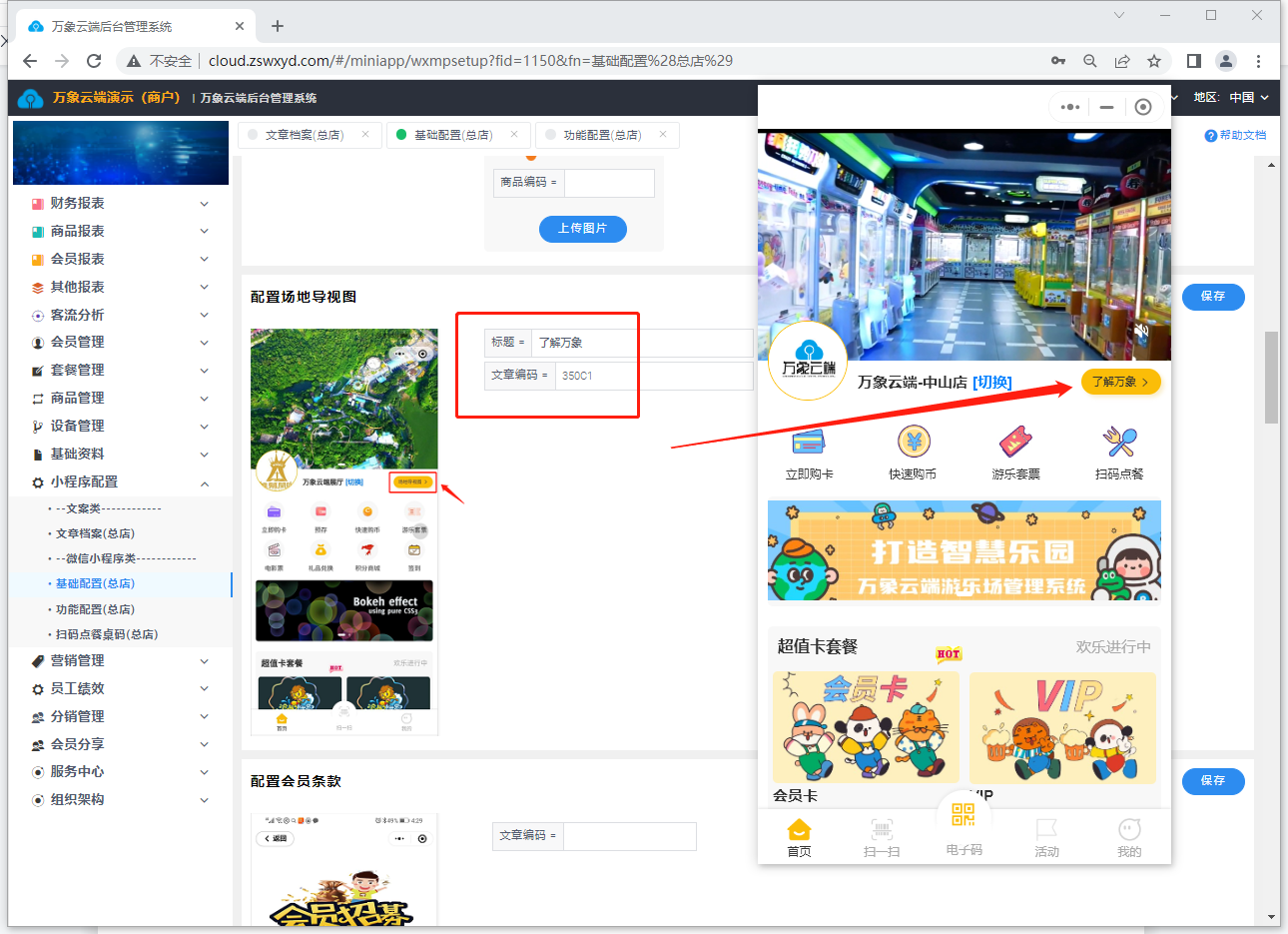Expand the 财务报表 sidebar menu
Viewport: 1288px width, 934px height.
pyautogui.click(x=120, y=203)
